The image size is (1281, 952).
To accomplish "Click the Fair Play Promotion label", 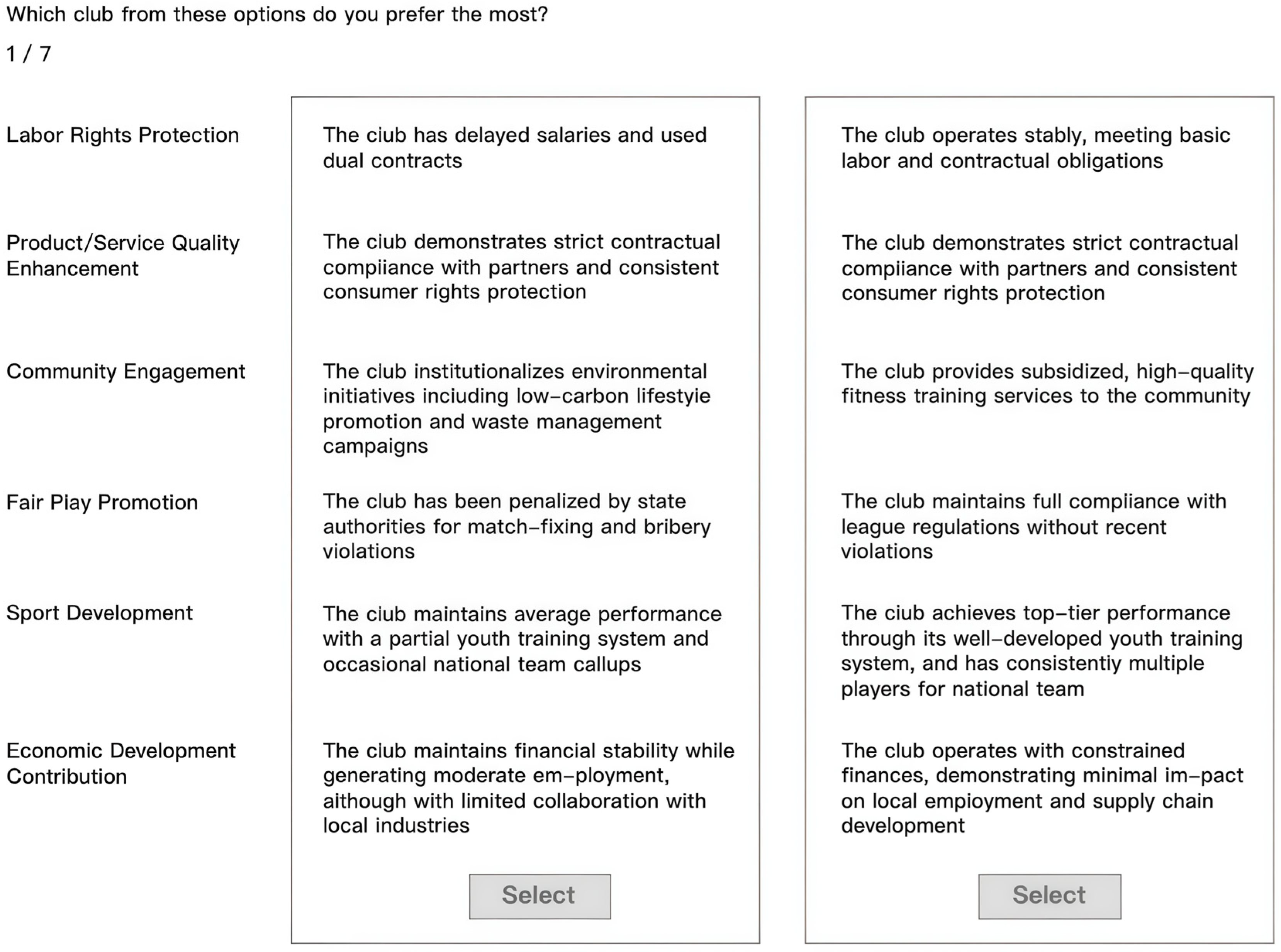I will 102,502.
